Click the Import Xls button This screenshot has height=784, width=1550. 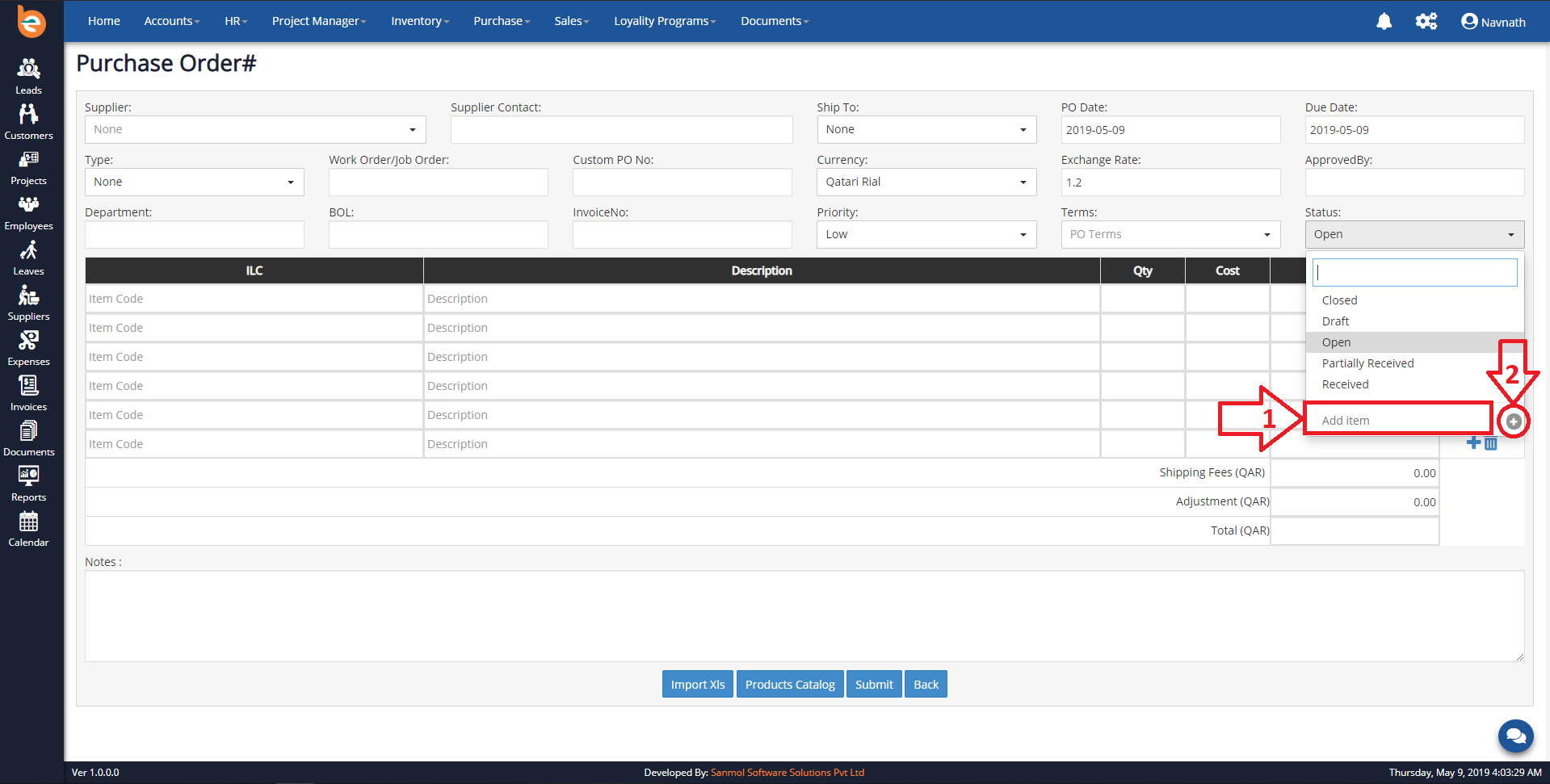coord(698,685)
